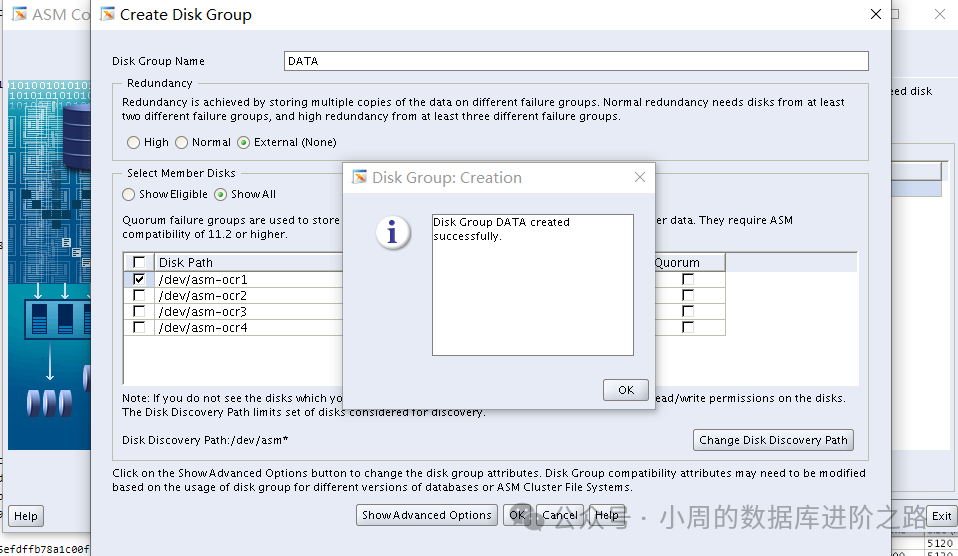The height and width of the screenshot is (556, 958).
Task: Enable Quorum checkbox for /dev/asm-ocr4 row
Action: coord(688,328)
